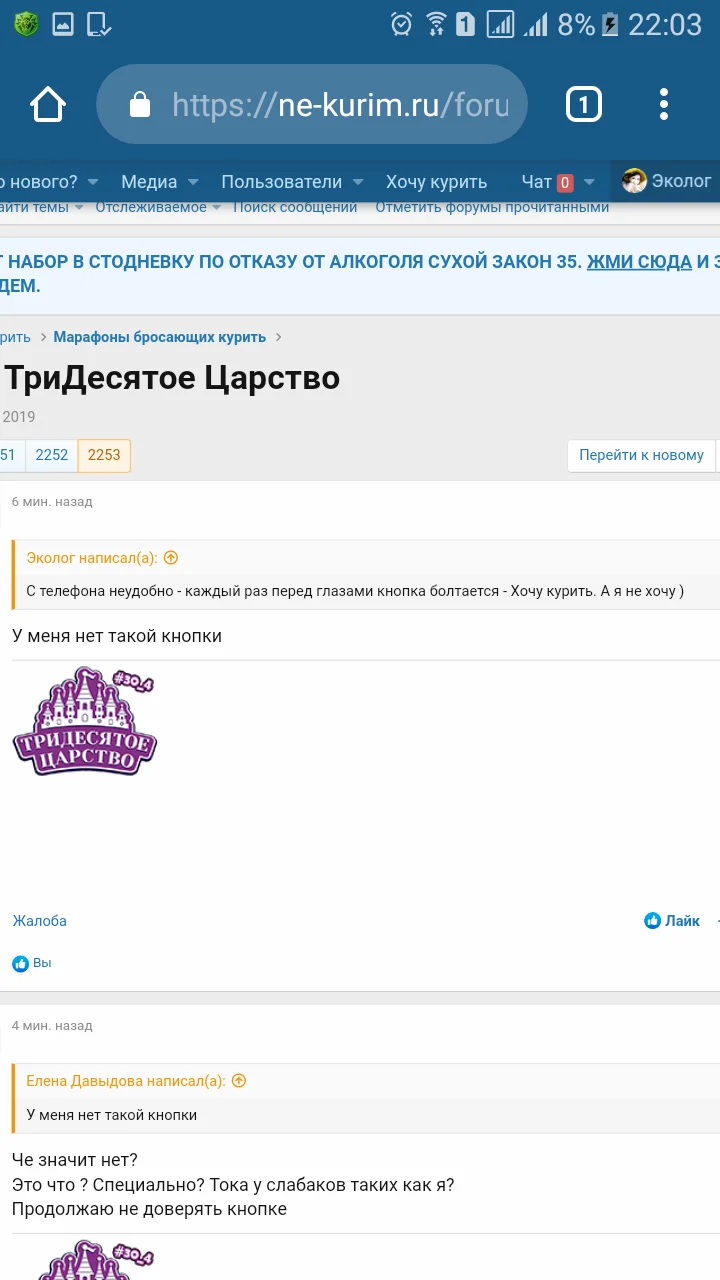Select current page 2253
Image resolution: width=720 pixels, height=1280 pixels.
(104, 455)
